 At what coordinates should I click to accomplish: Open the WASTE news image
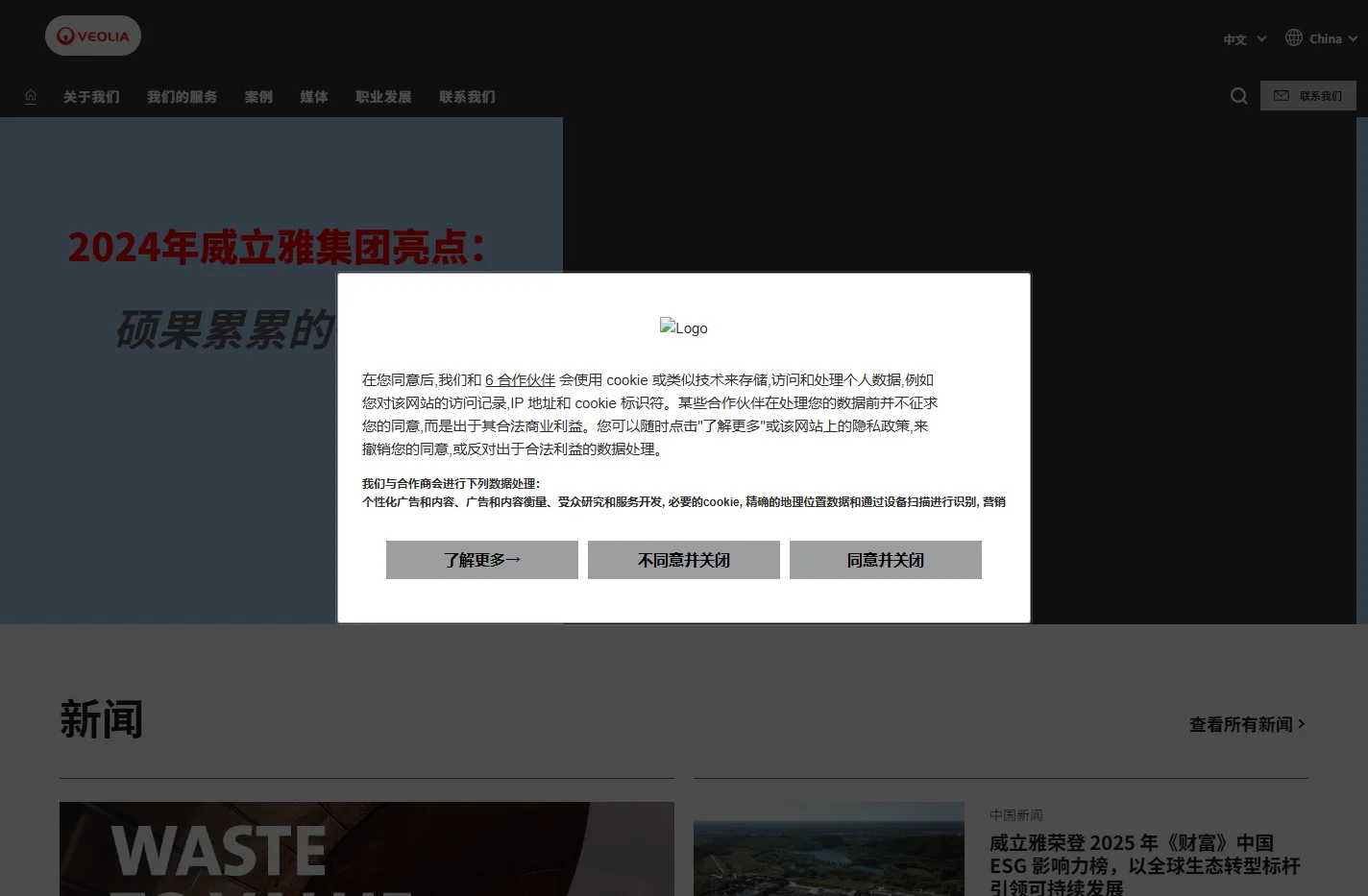click(367, 849)
